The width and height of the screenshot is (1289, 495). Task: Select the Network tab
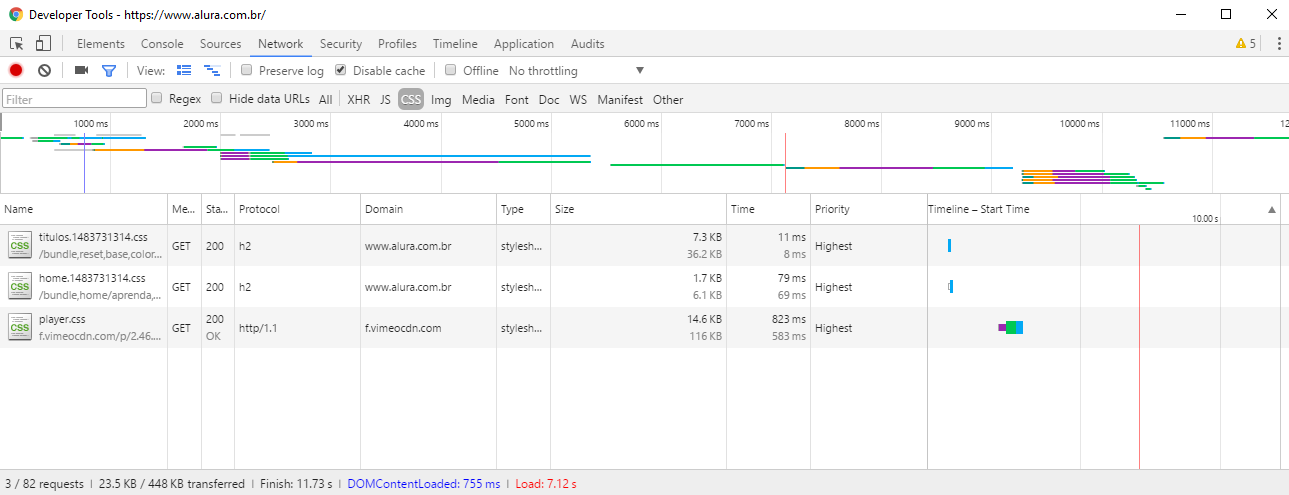(x=281, y=44)
